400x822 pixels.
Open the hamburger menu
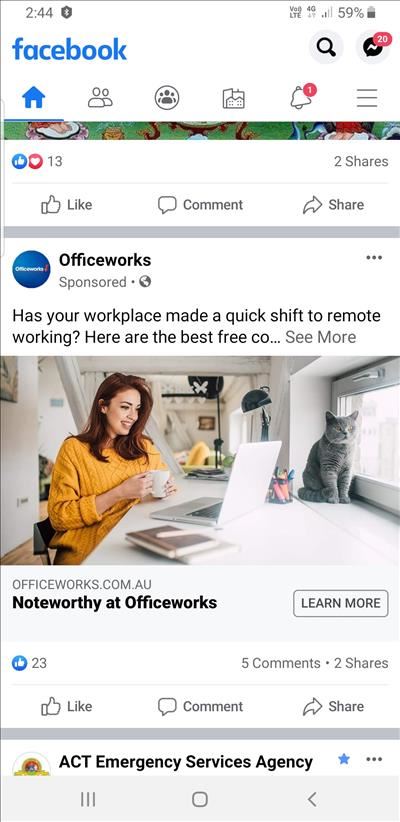tap(367, 98)
